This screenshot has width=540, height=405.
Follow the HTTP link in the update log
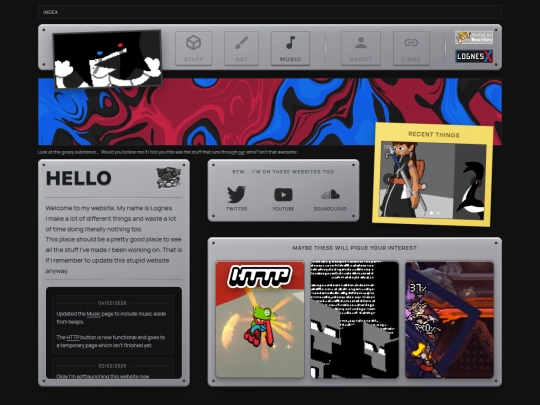[73, 337]
